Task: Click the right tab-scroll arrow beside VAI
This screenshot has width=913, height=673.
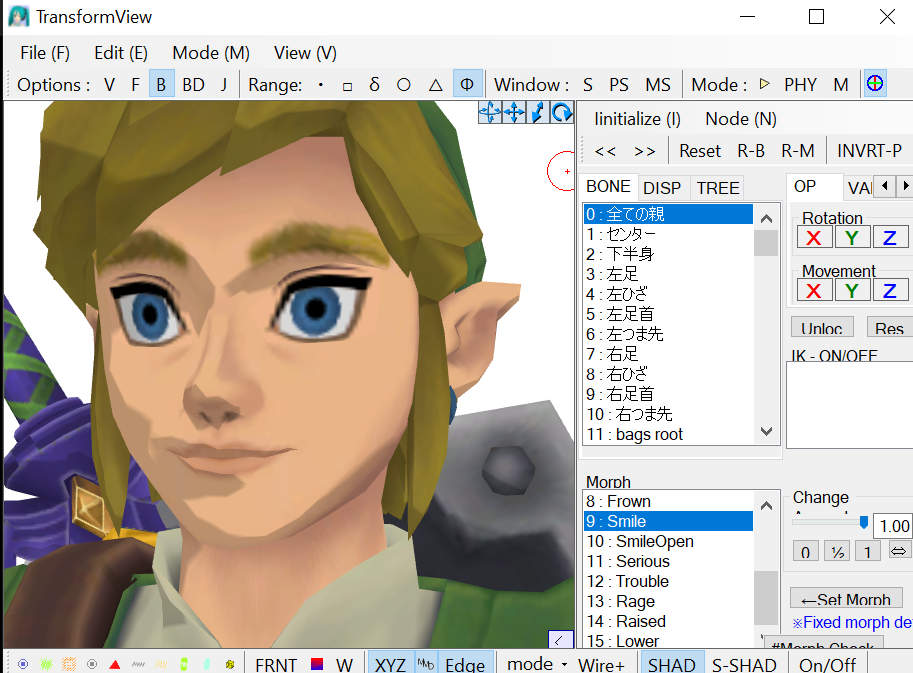Action: (x=905, y=186)
